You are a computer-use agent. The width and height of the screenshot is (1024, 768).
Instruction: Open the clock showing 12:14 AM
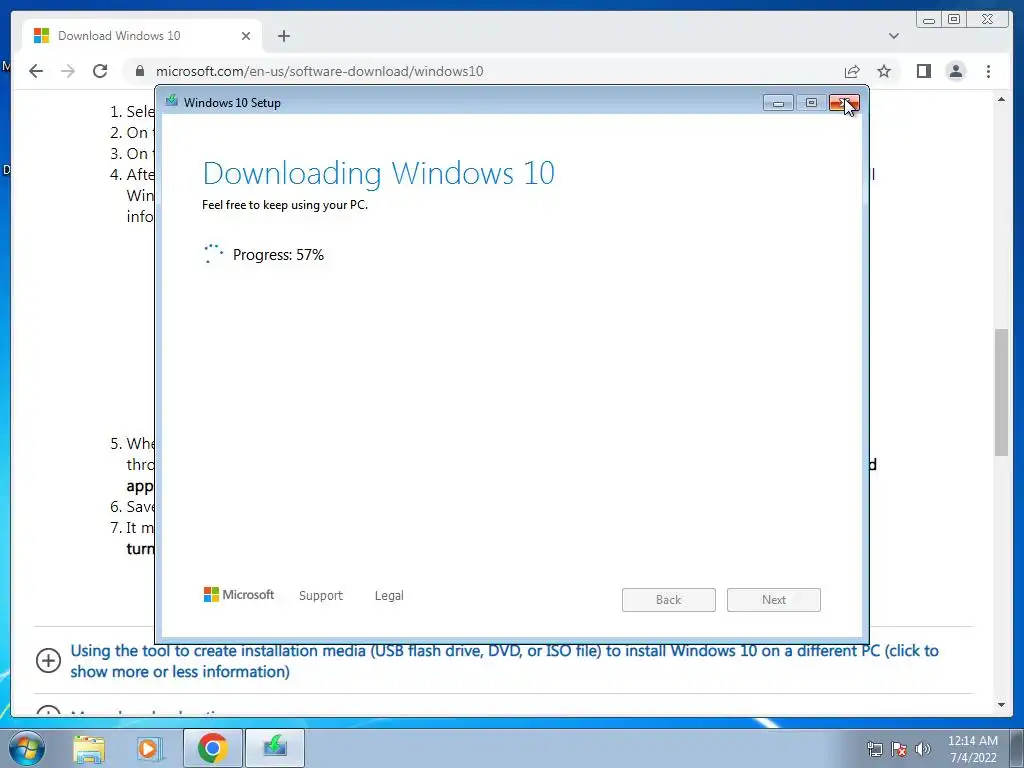[x=973, y=749]
